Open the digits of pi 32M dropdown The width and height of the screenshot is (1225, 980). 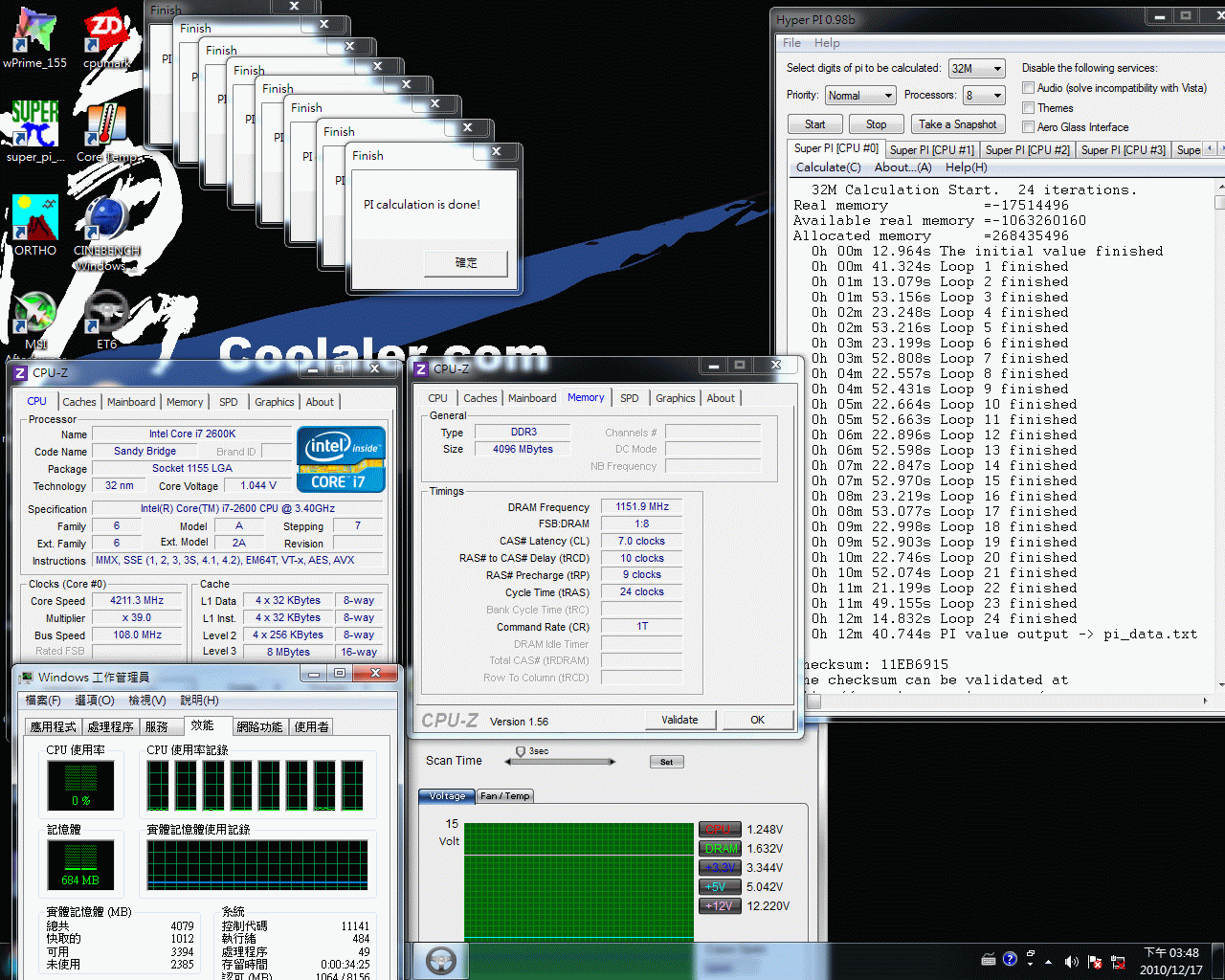pos(976,68)
